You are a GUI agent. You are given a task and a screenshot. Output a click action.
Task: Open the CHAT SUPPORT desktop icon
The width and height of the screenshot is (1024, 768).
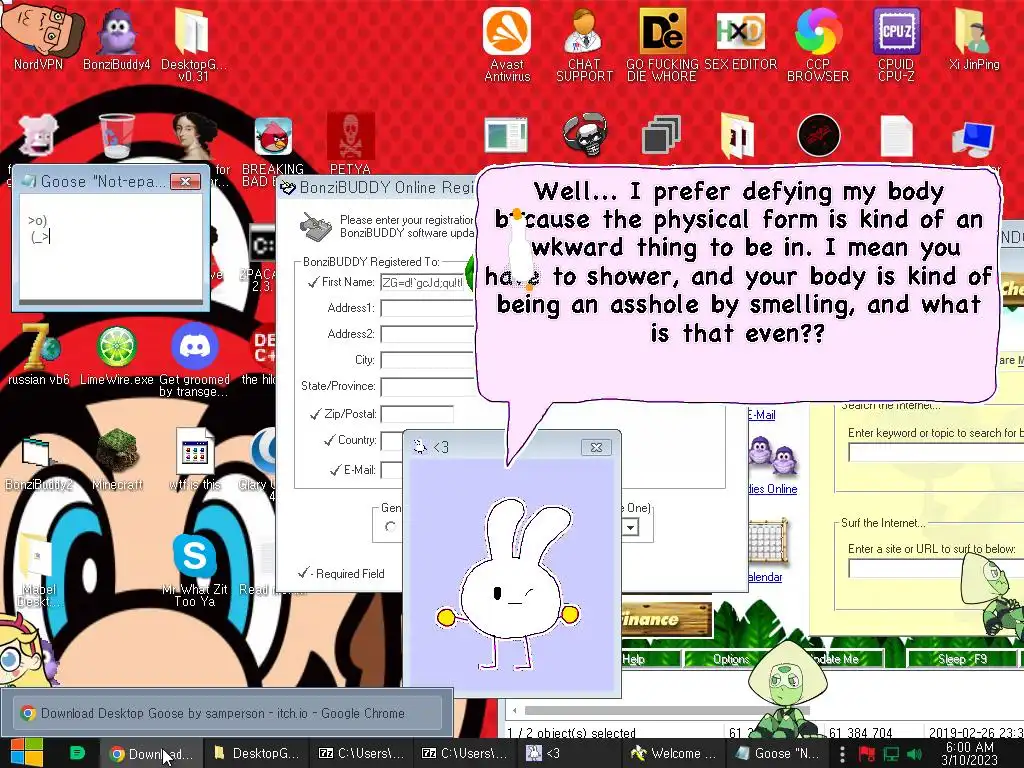pyautogui.click(x=584, y=42)
